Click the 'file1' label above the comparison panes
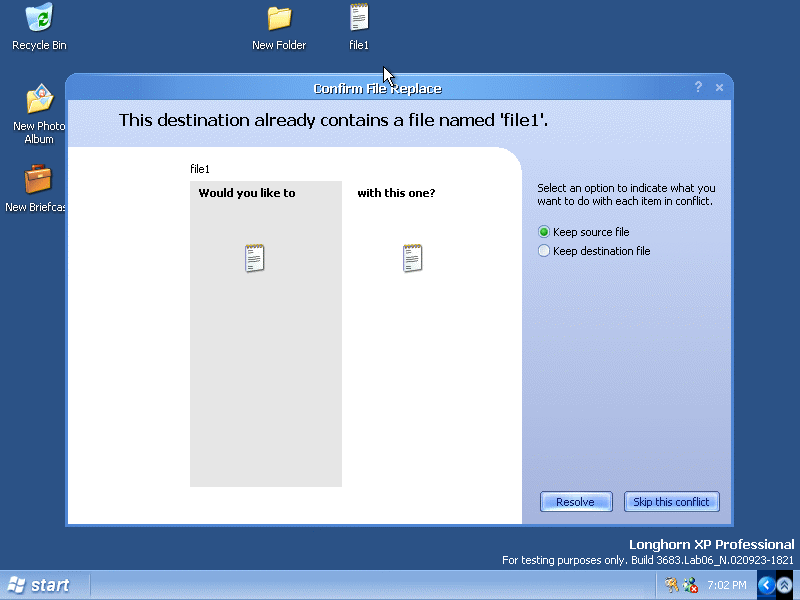The image size is (800, 600). (200, 169)
